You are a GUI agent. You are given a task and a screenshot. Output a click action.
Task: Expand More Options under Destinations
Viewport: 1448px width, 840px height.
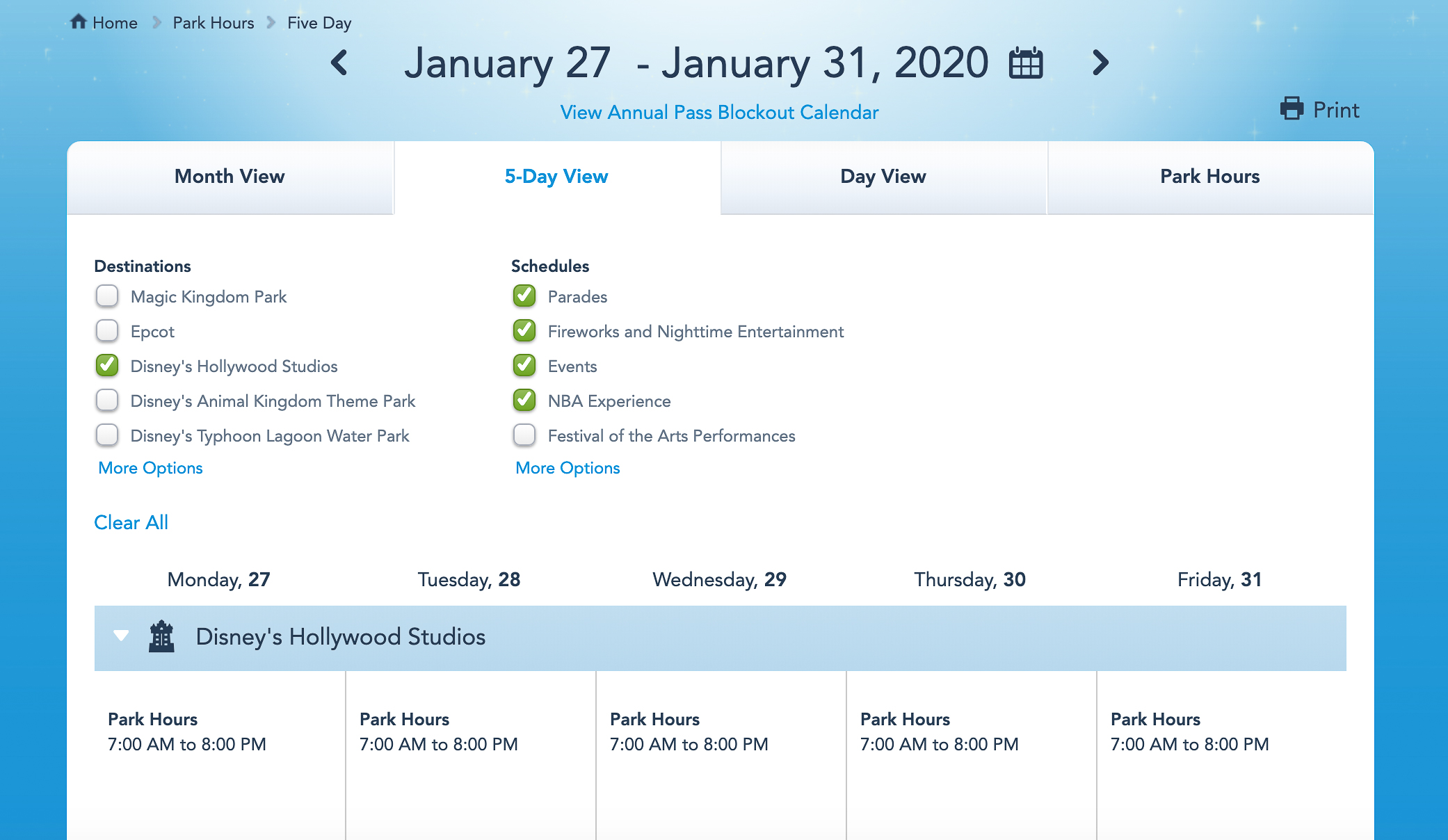[x=150, y=468]
